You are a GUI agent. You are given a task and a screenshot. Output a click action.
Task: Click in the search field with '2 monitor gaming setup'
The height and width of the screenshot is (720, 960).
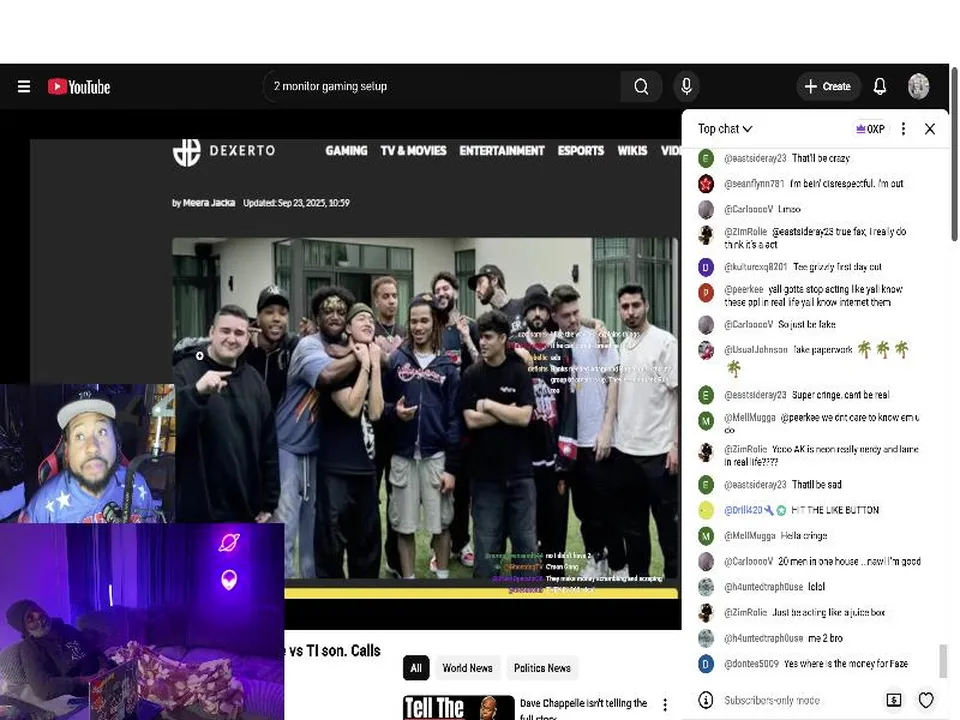click(441, 86)
